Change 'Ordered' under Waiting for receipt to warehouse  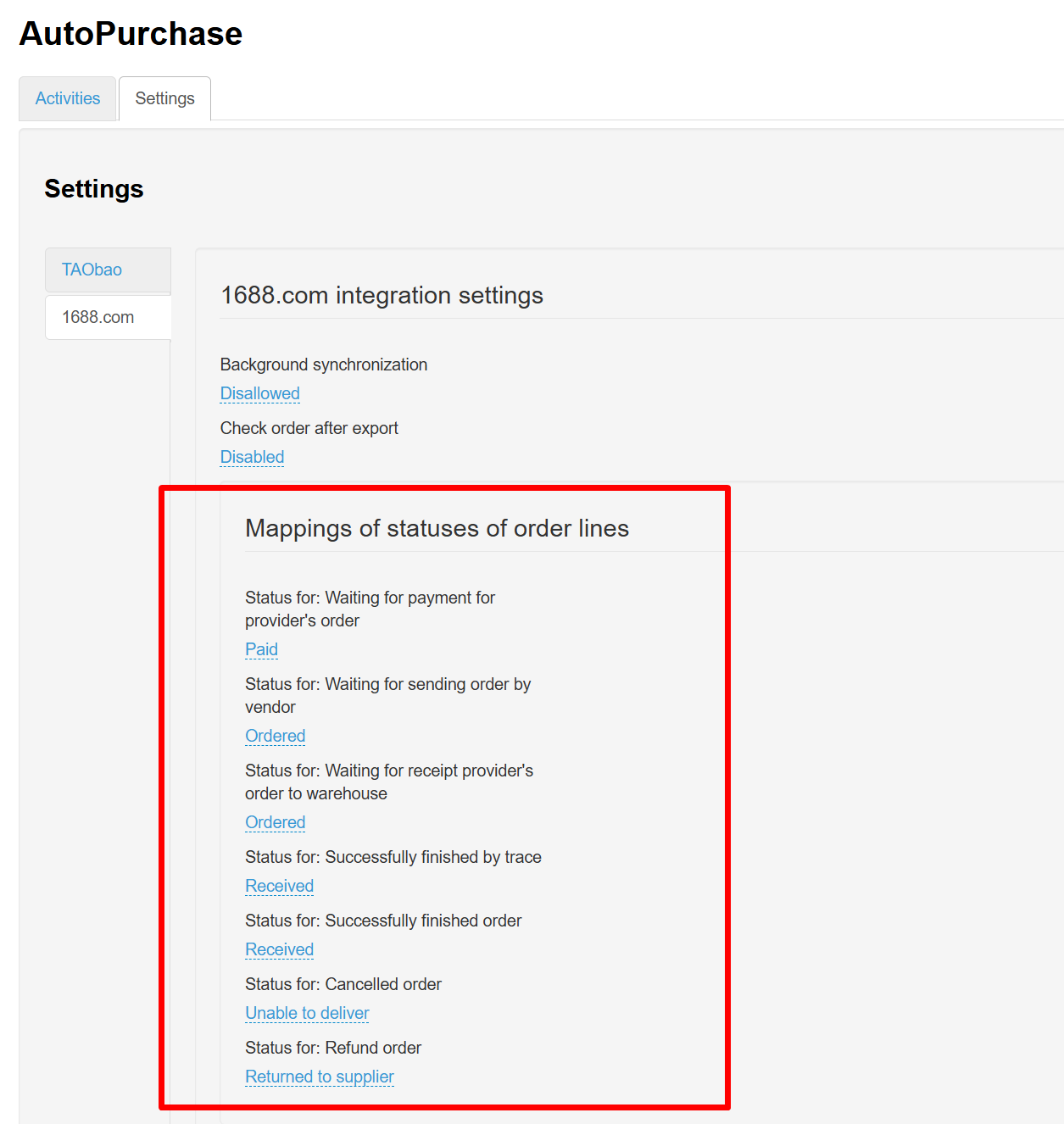tap(275, 822)
